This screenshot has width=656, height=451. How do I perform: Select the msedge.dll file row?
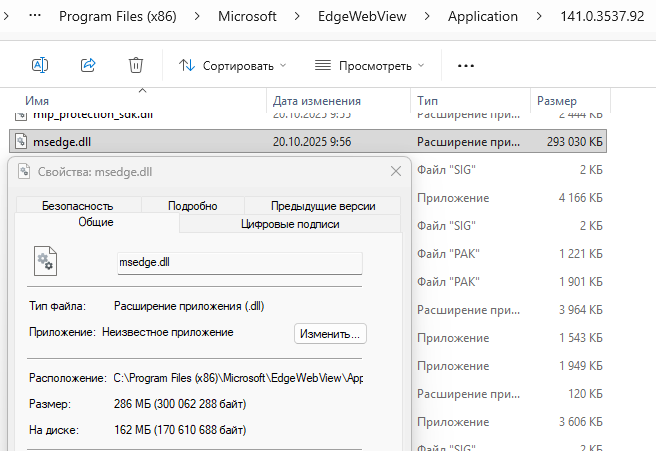308,141
